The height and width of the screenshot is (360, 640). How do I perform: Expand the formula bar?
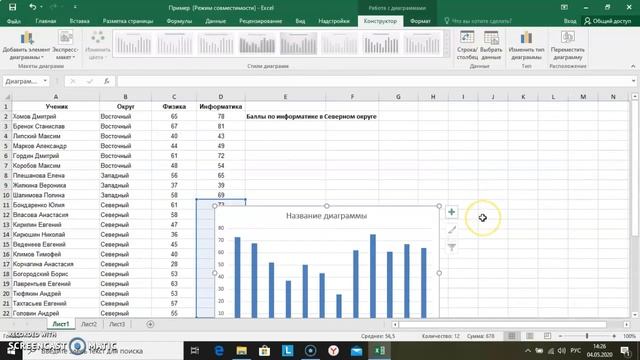coord(633,81)
